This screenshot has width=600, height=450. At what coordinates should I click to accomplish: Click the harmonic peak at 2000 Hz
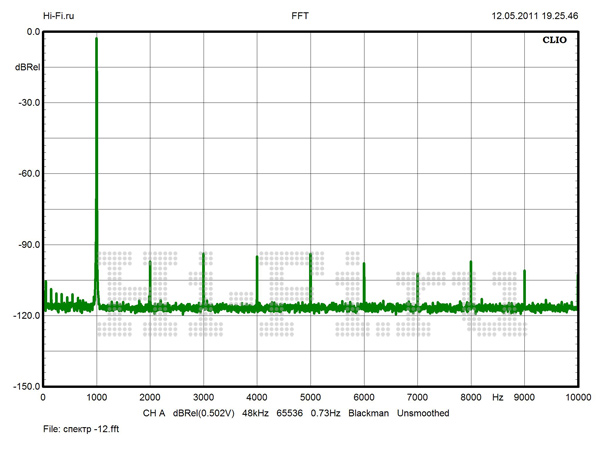tap(150, 264)
